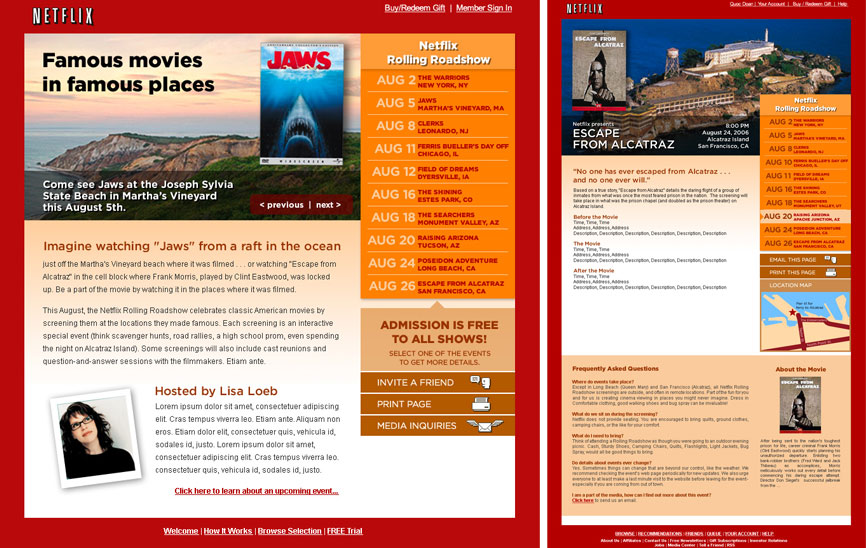This screenshot has width=866, height=548.
Task: Click the printer icon beside Print Page
Action: point(480,403)
